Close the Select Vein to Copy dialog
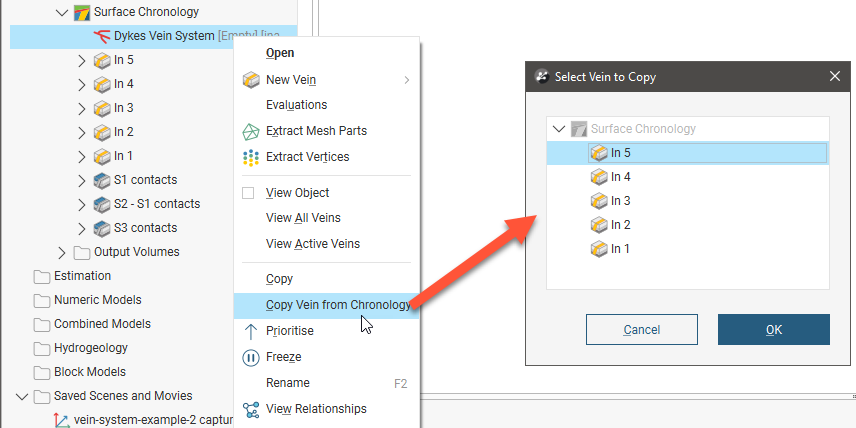 pyautogui.click(x=835, y=76)
